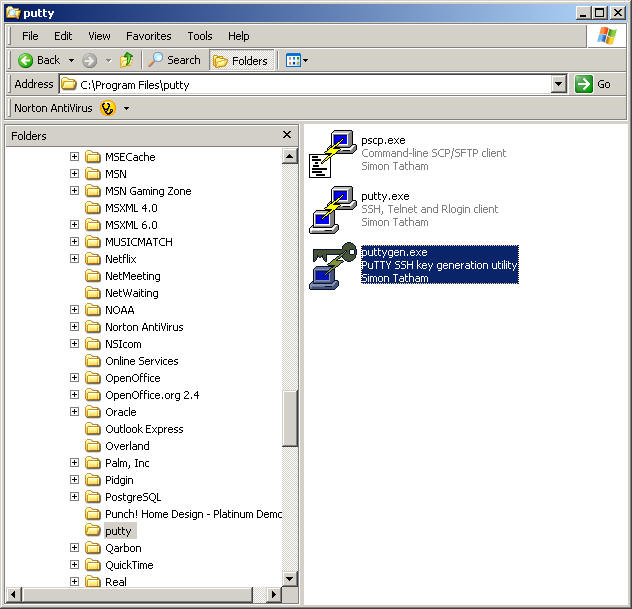The width and height of the screenshot is (632, 609).
Task: Select the Qarbon folder icon
Action: pos(93,548)
